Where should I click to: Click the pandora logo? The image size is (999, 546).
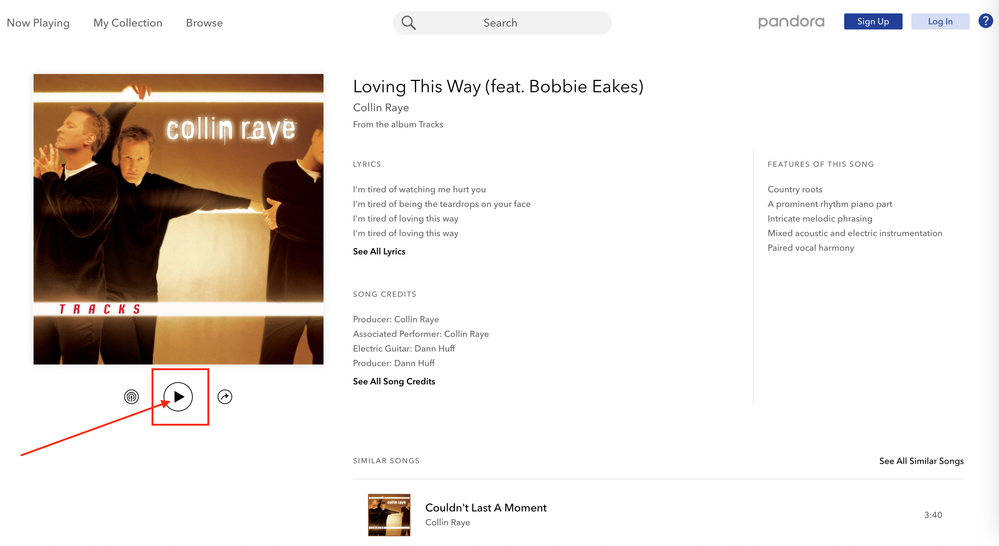tap(791, 22)
